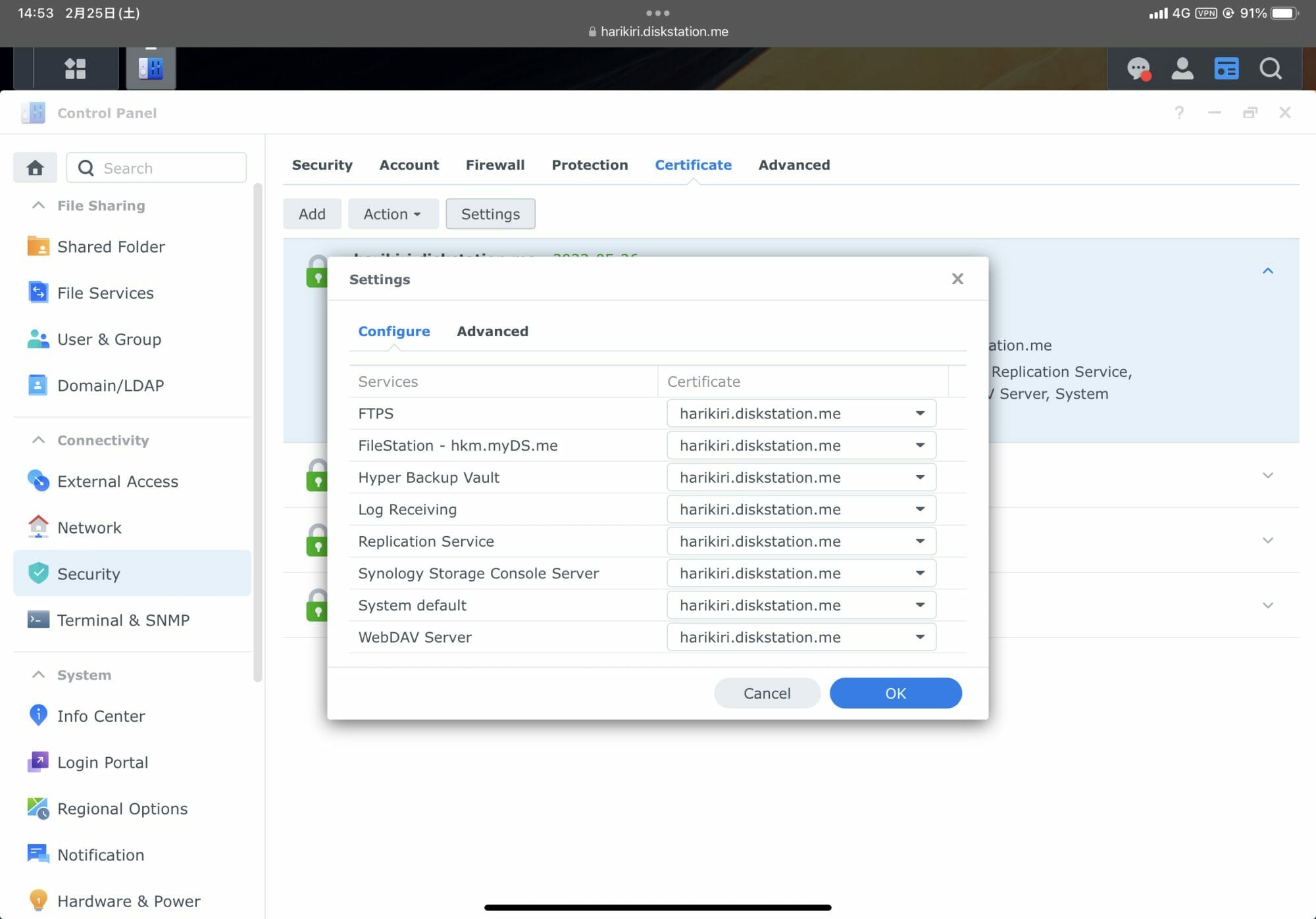Switch to the Firewall tab
Screen dimensions: 1316x919
(x=495, y=165)
